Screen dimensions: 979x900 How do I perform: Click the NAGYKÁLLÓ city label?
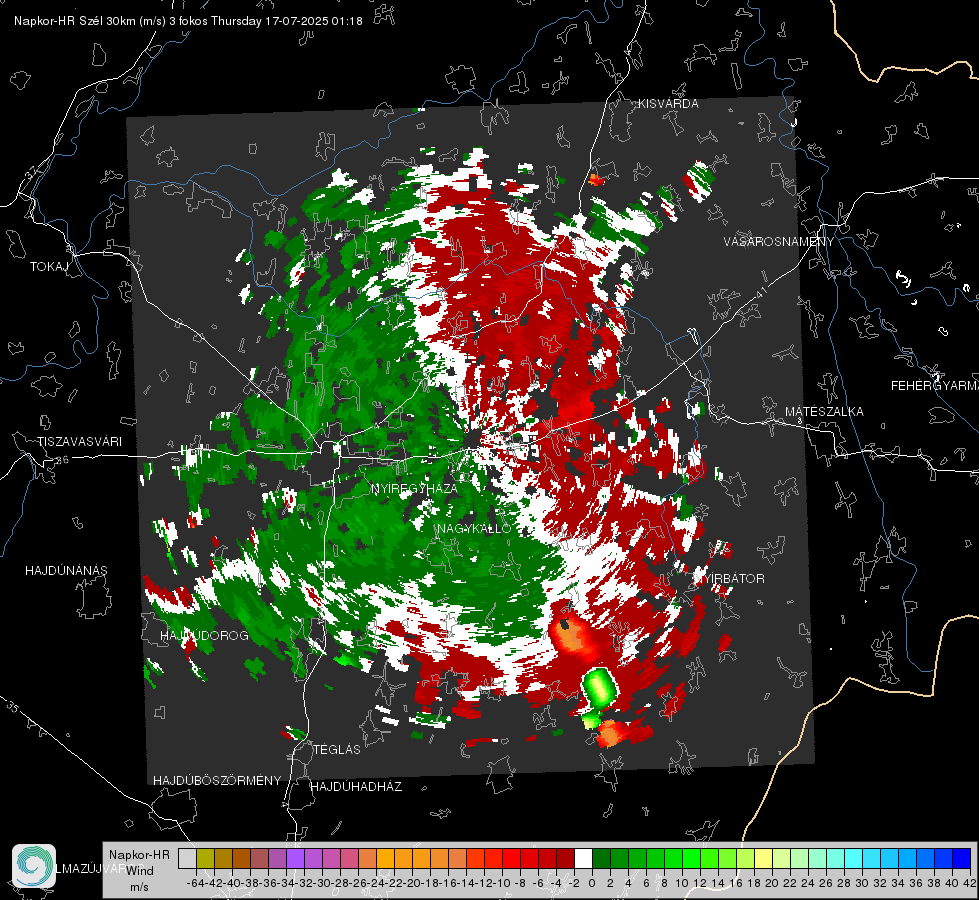point(474,529)
